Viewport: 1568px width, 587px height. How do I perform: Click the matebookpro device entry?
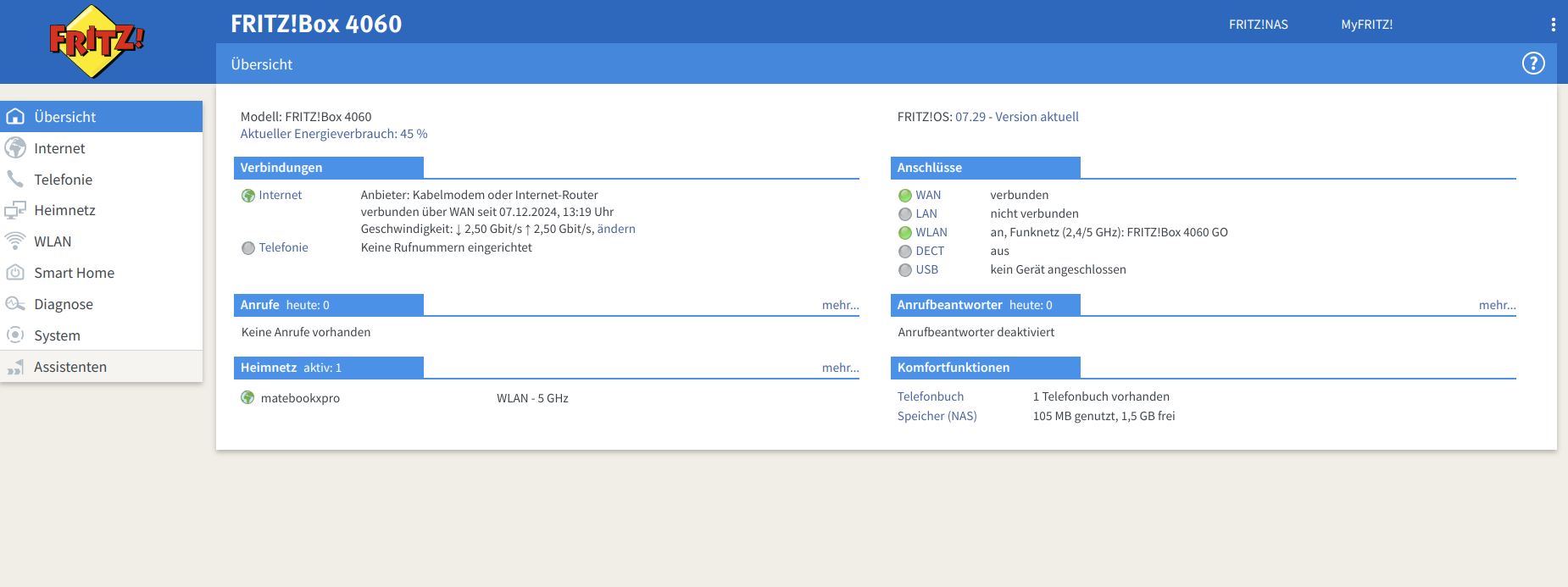(x=300, y=398)
